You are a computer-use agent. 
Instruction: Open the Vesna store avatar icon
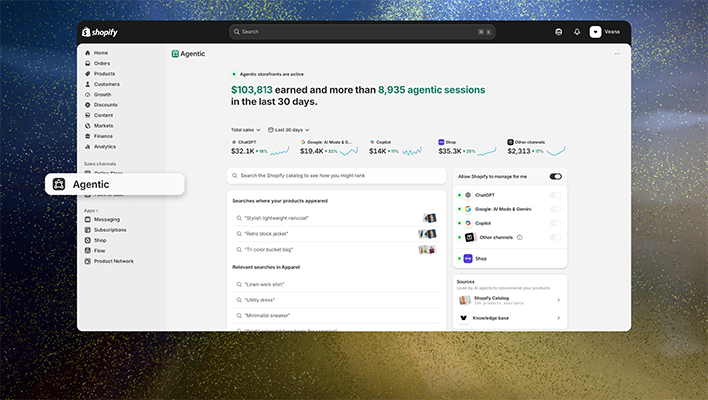(x=595, y=32)
